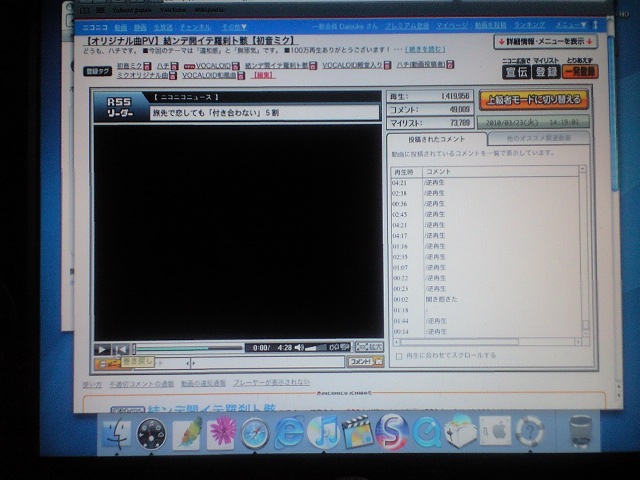Open the メニュー▼ dropdown in the blue bar
This screenshot has height=480, width=640.
(571, 25)
